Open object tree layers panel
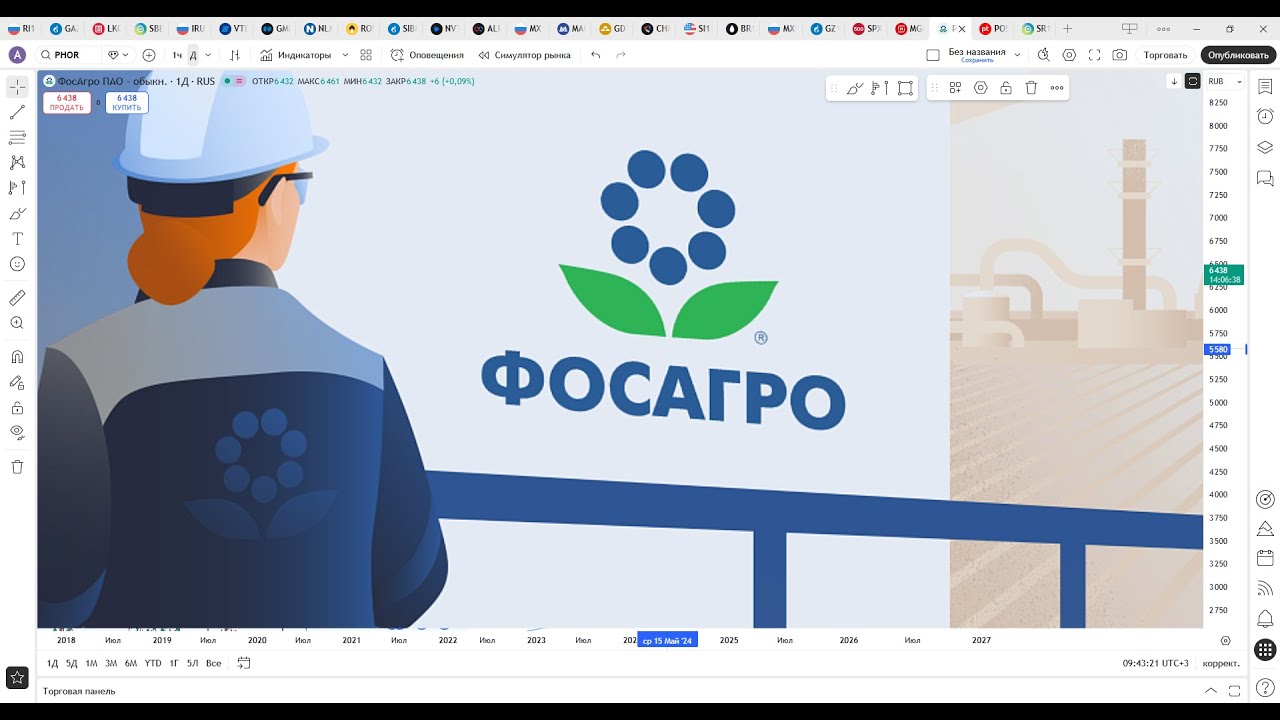This screenshot has height=720, width=1280. tap(1265, 148)
